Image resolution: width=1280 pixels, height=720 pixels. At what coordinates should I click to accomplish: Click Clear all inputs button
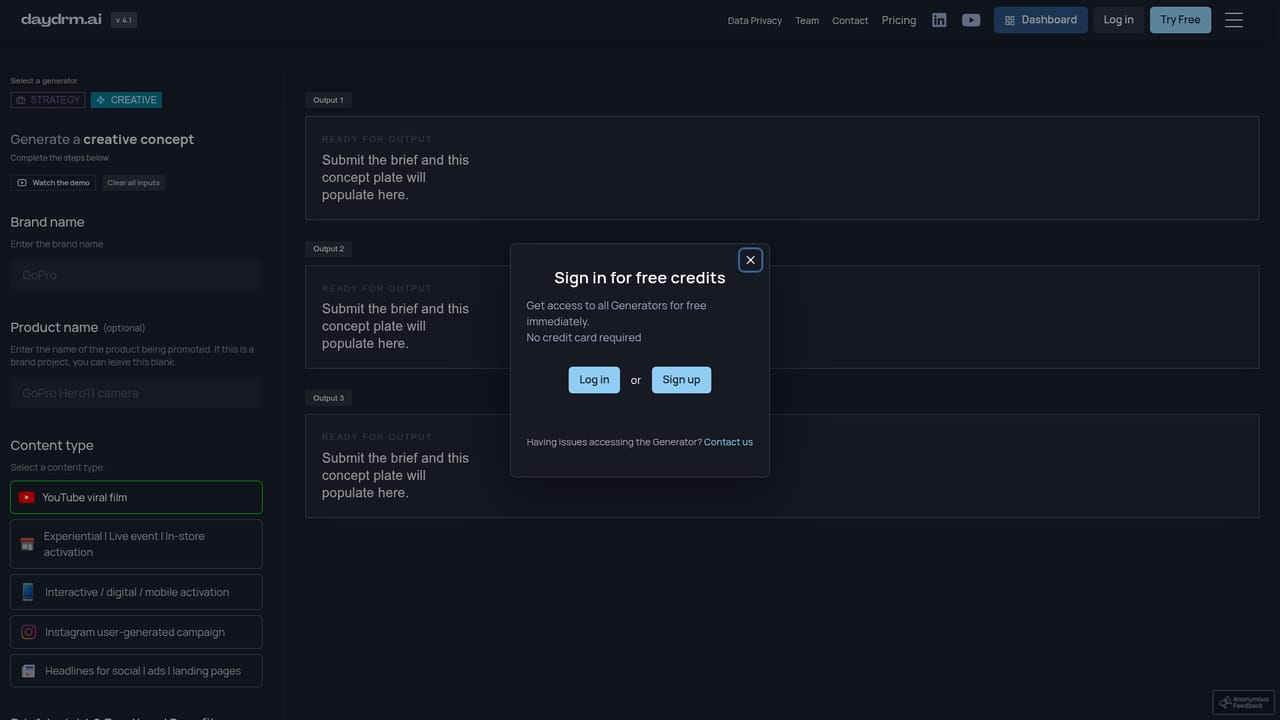133,183
